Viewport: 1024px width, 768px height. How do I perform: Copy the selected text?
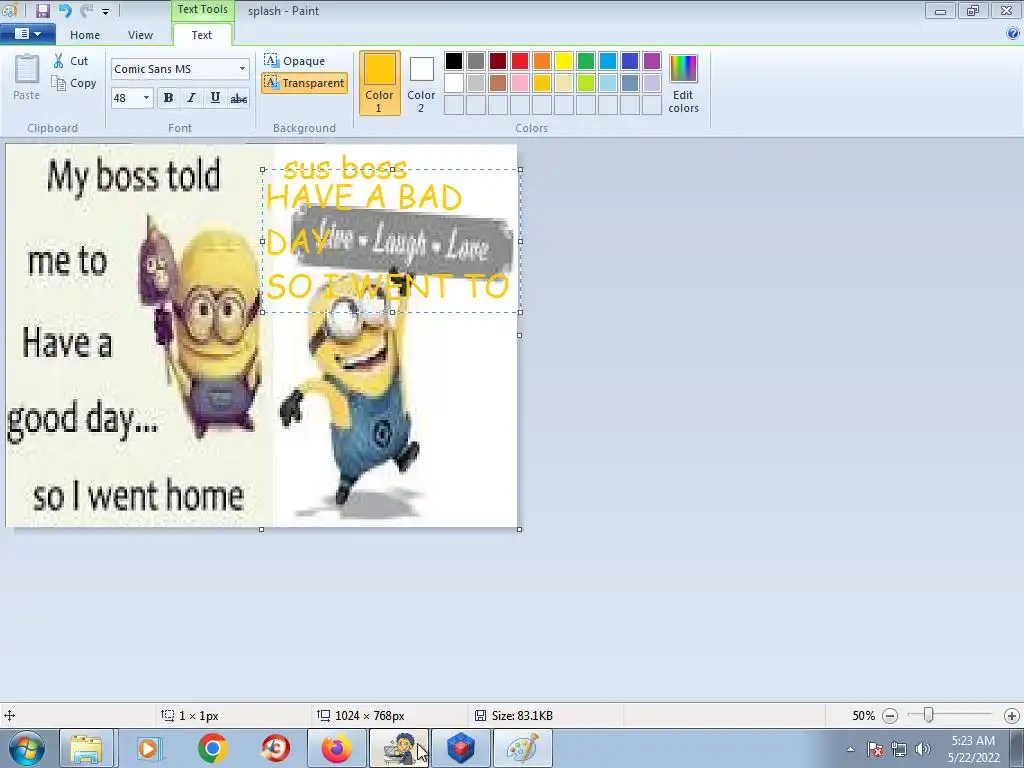74,83
